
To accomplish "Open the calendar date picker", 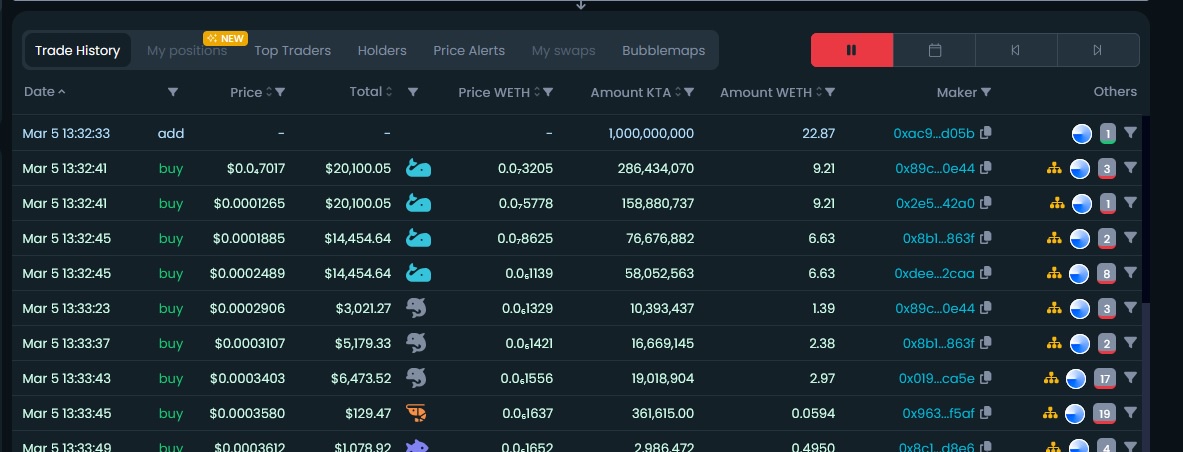I will coord(934,50).
